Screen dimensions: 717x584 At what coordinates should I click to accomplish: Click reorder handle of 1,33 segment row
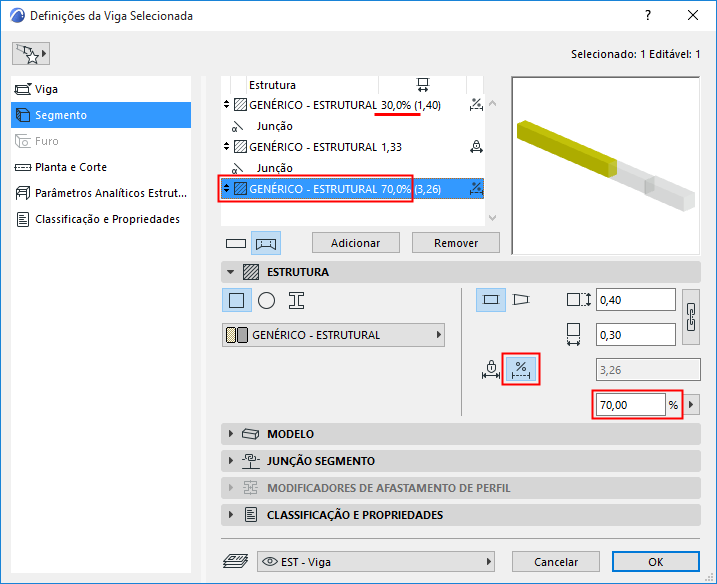(226, 146)
